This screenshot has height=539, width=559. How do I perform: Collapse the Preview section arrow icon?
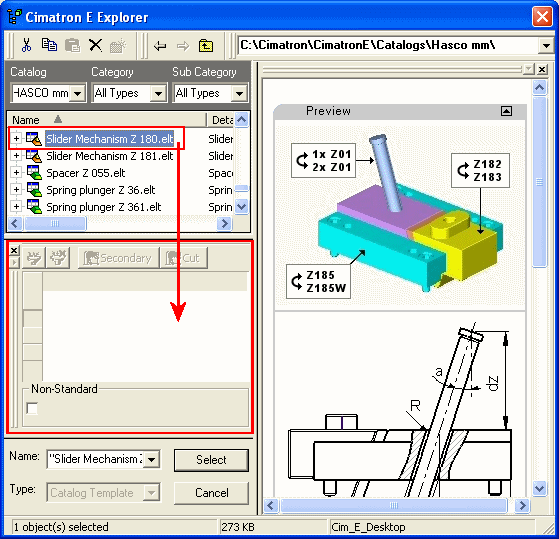coord(506,111)
